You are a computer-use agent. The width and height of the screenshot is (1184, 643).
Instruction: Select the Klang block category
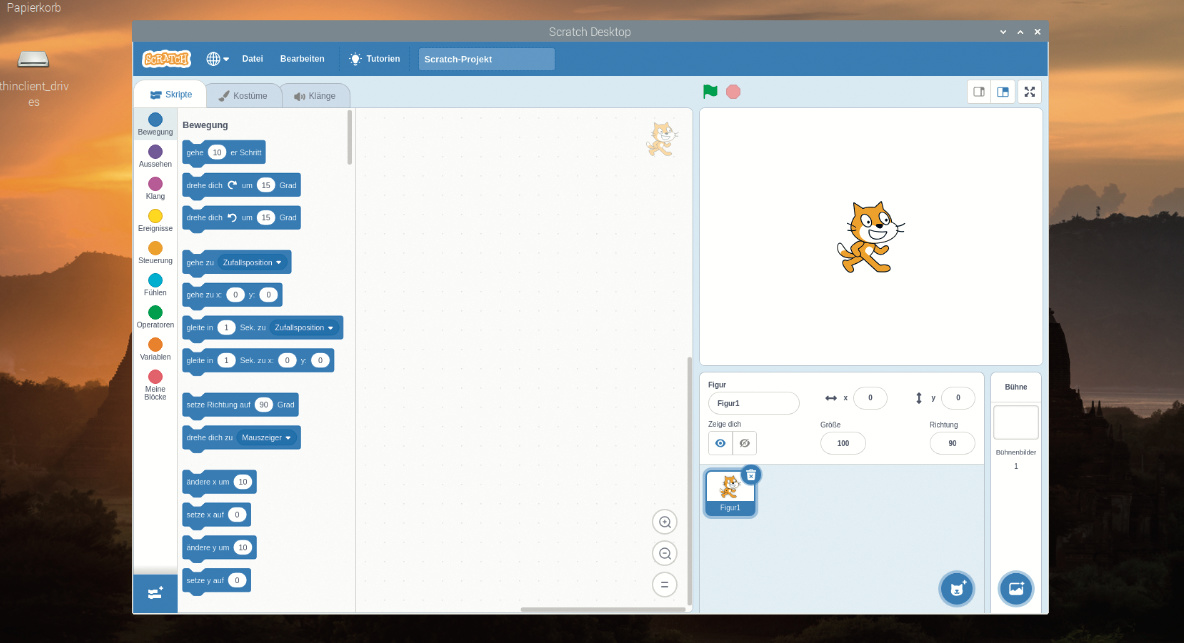[x=156, y=189]
